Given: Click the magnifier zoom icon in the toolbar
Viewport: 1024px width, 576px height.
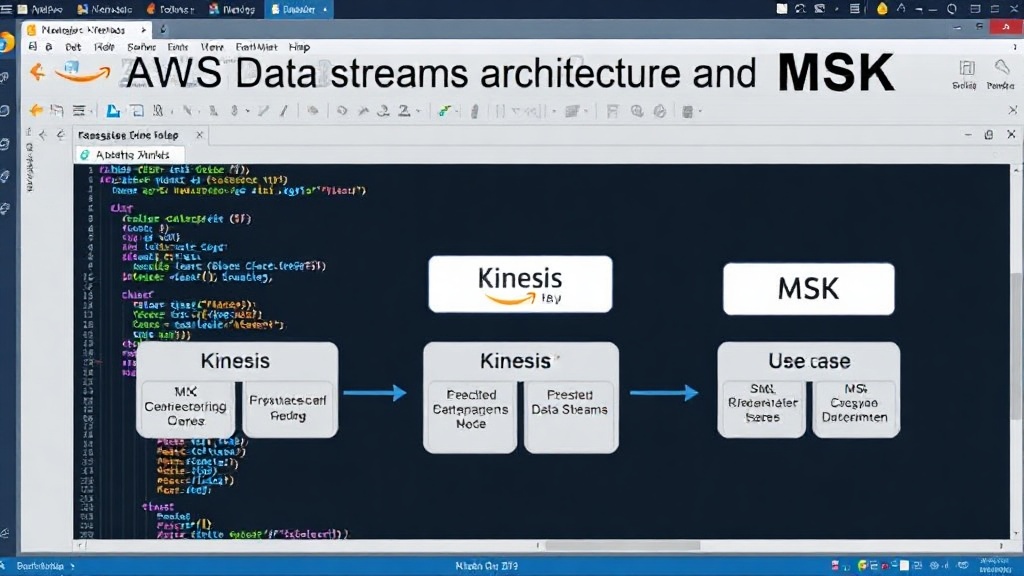Looking at the screenshot, I should (x=637, y=111).
